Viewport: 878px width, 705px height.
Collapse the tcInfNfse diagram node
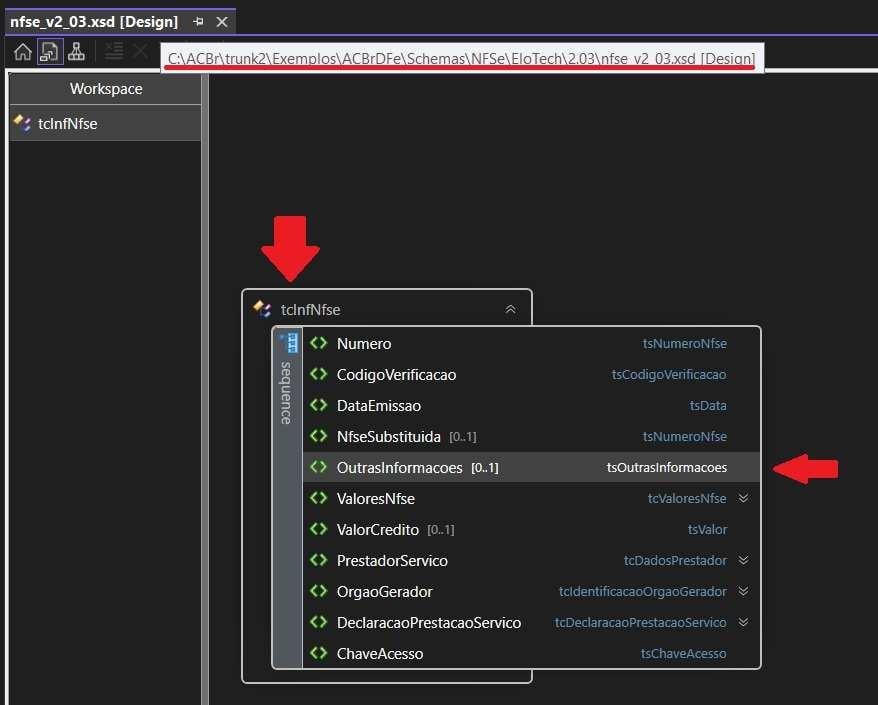coord(511,310)
